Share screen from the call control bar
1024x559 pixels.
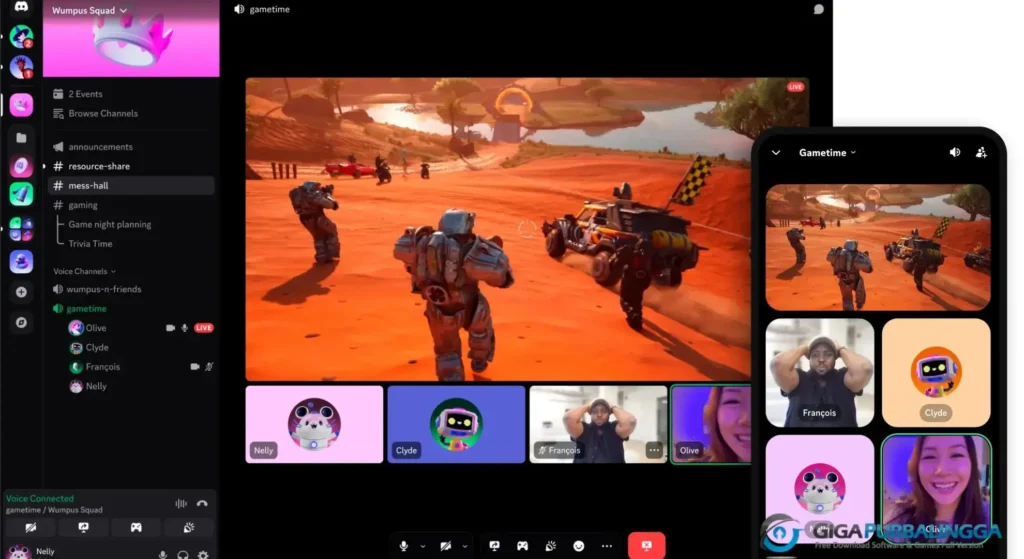494,545
